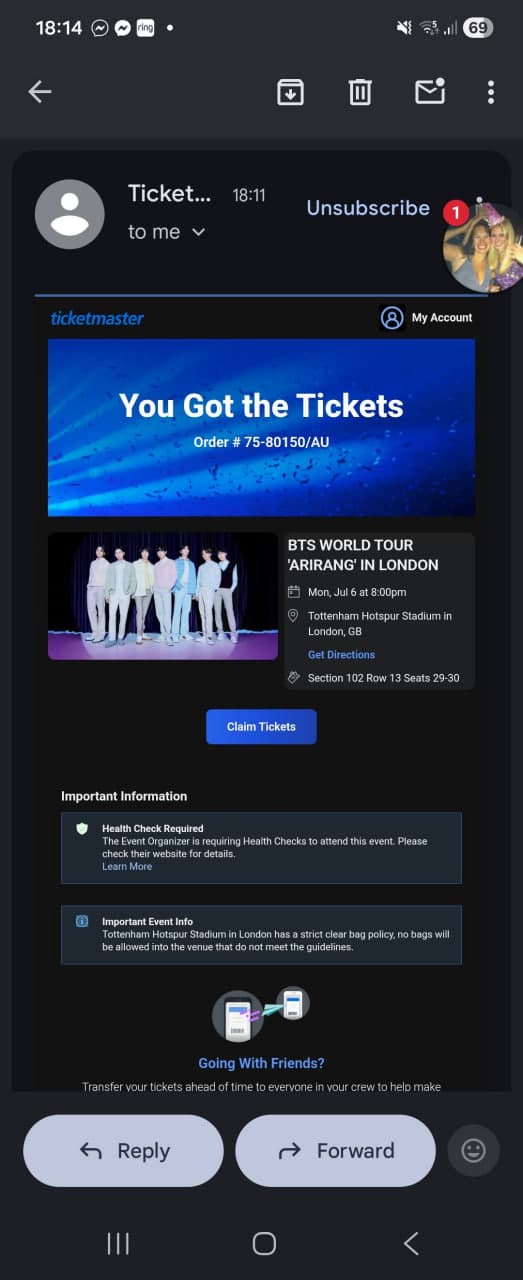Open the Messenger chat head bubble
Viewport: 523px width, 1280px height.
coord(483,247)
